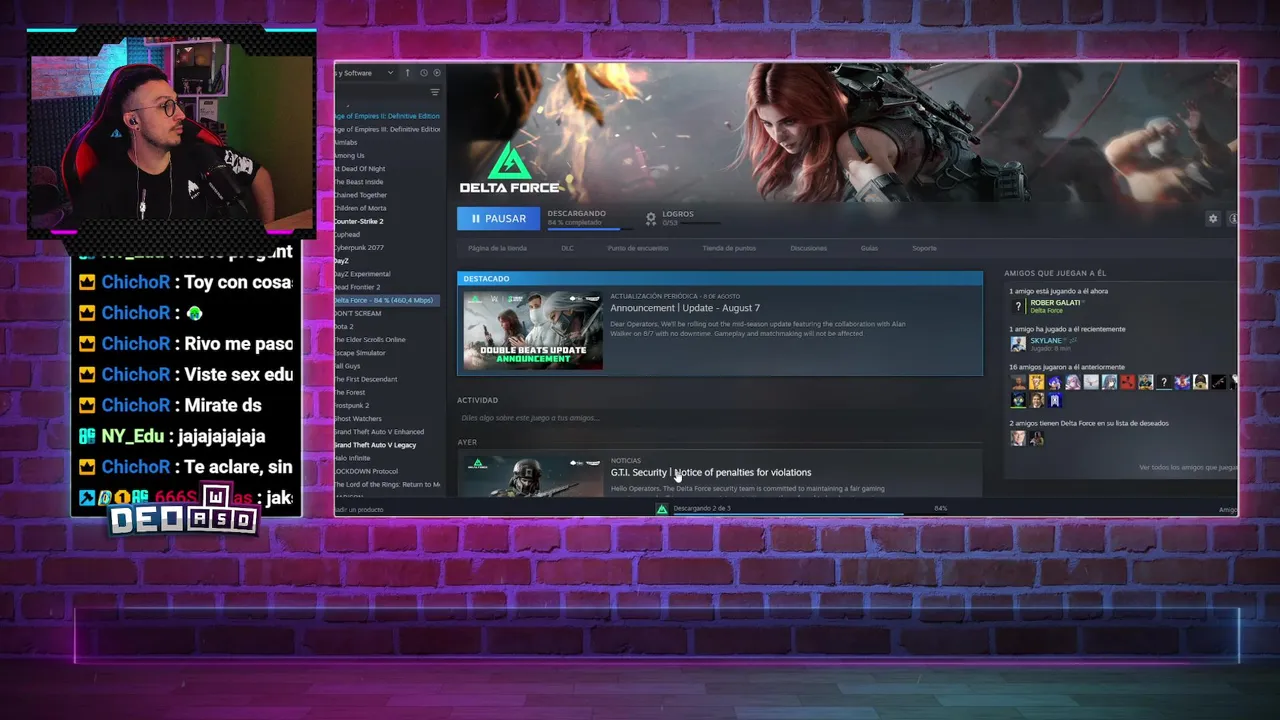Select LOCKDOWN Protocol in library
The height and width of the screenshot is (720, 1280).
(x=367, y=471)
